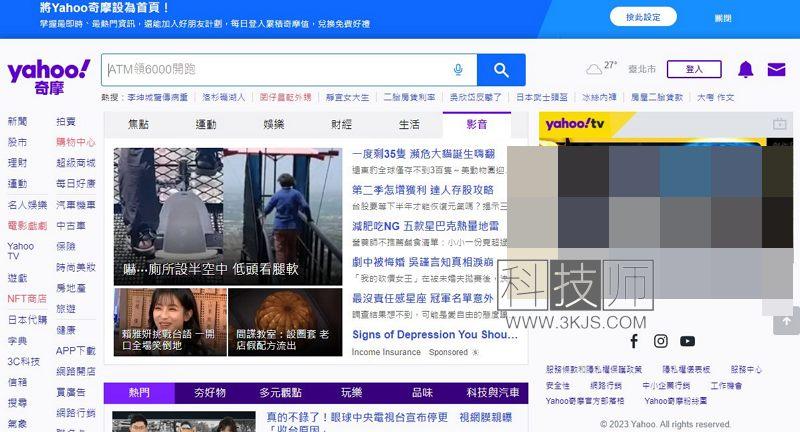This screenshot has width=800, height=432.
Task: Open 購物中心 sidebar link
Action: [76, 142]
